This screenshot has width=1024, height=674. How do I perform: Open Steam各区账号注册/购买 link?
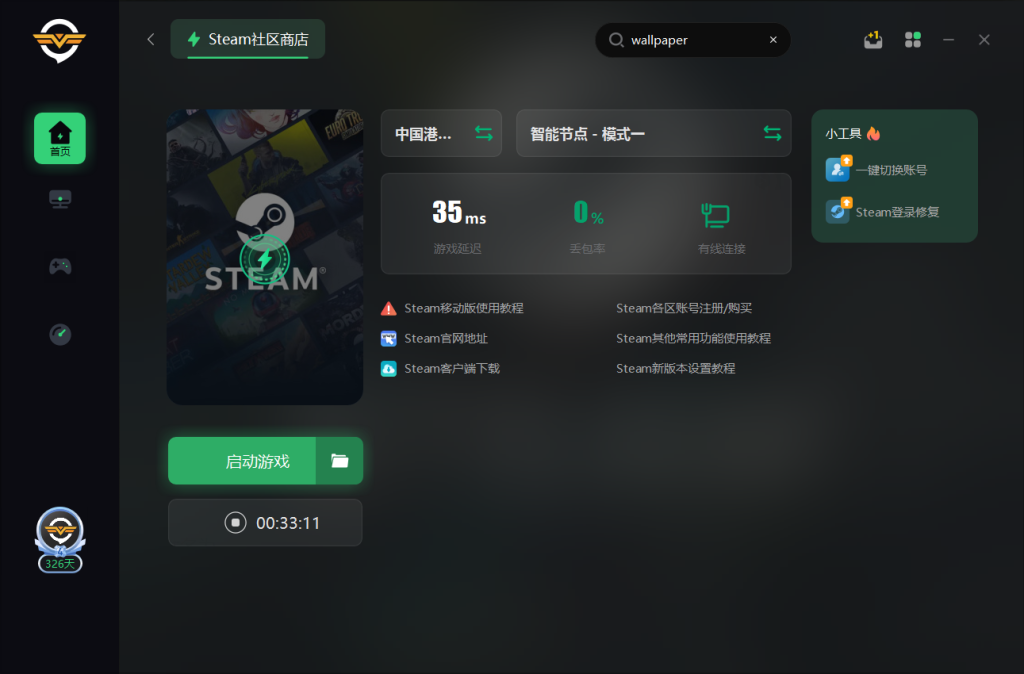[684, 308]
